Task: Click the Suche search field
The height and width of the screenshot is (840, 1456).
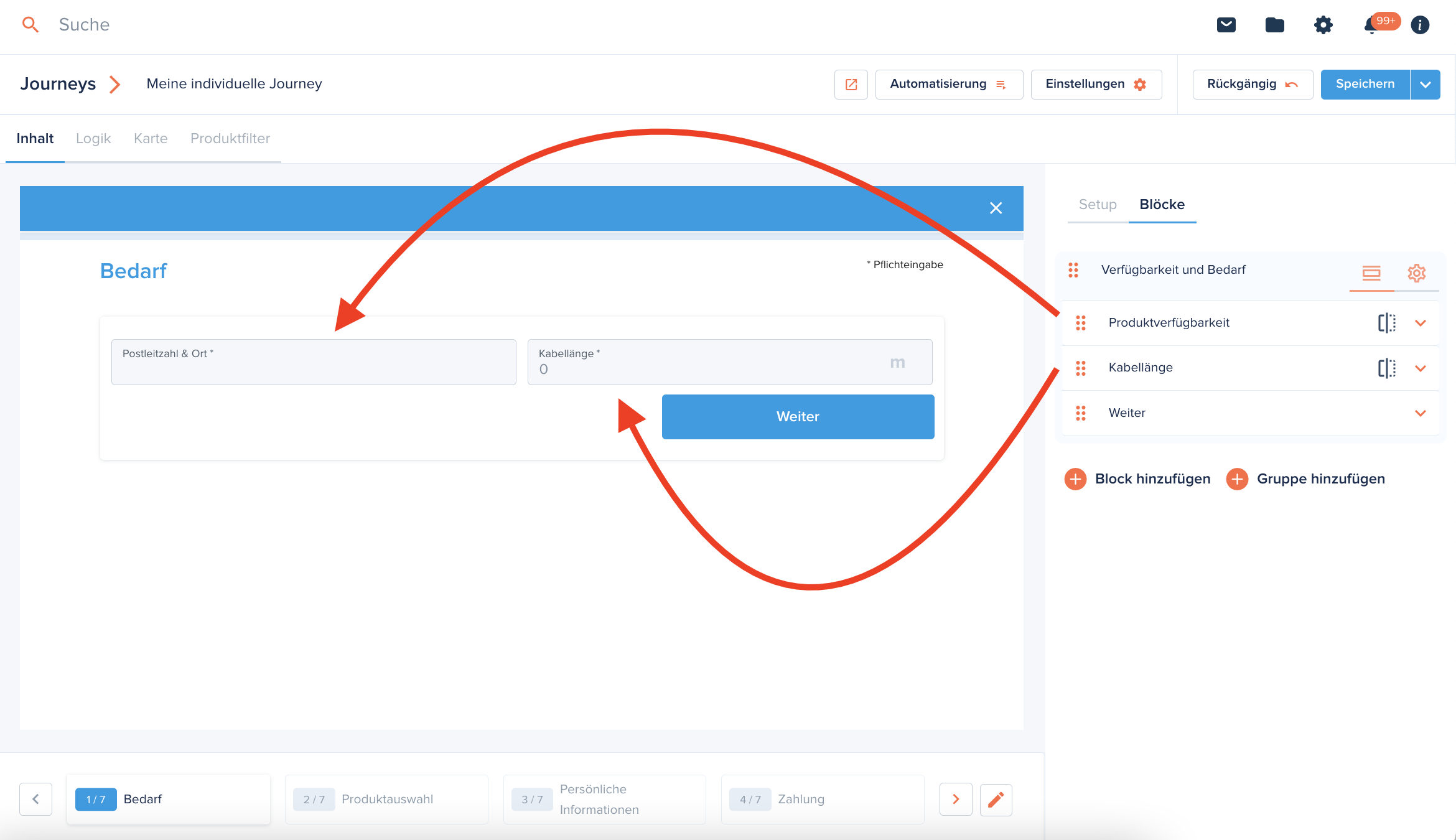Action: 84,25
